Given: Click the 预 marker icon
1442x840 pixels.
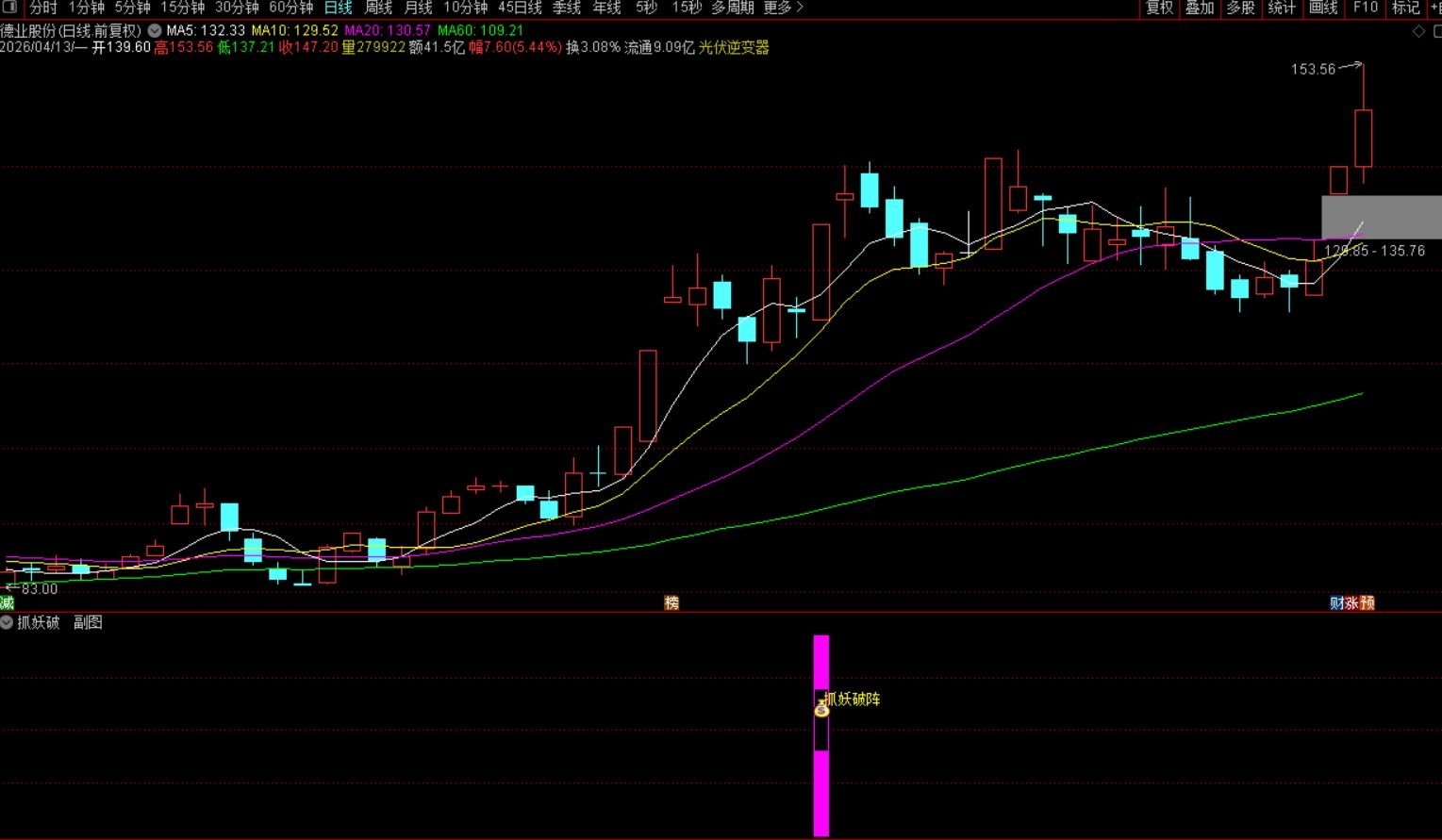Looking at the screenshot, I should 1367,602.
